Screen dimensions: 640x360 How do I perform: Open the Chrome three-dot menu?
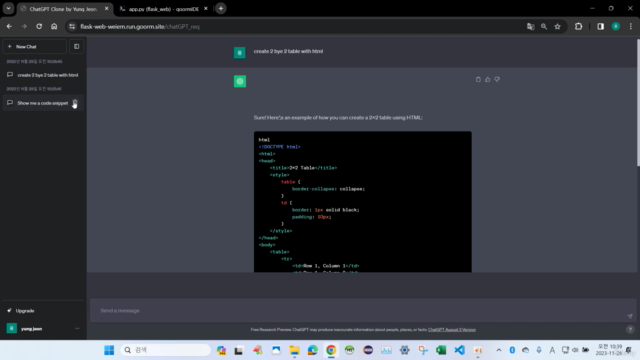(631, 27)
